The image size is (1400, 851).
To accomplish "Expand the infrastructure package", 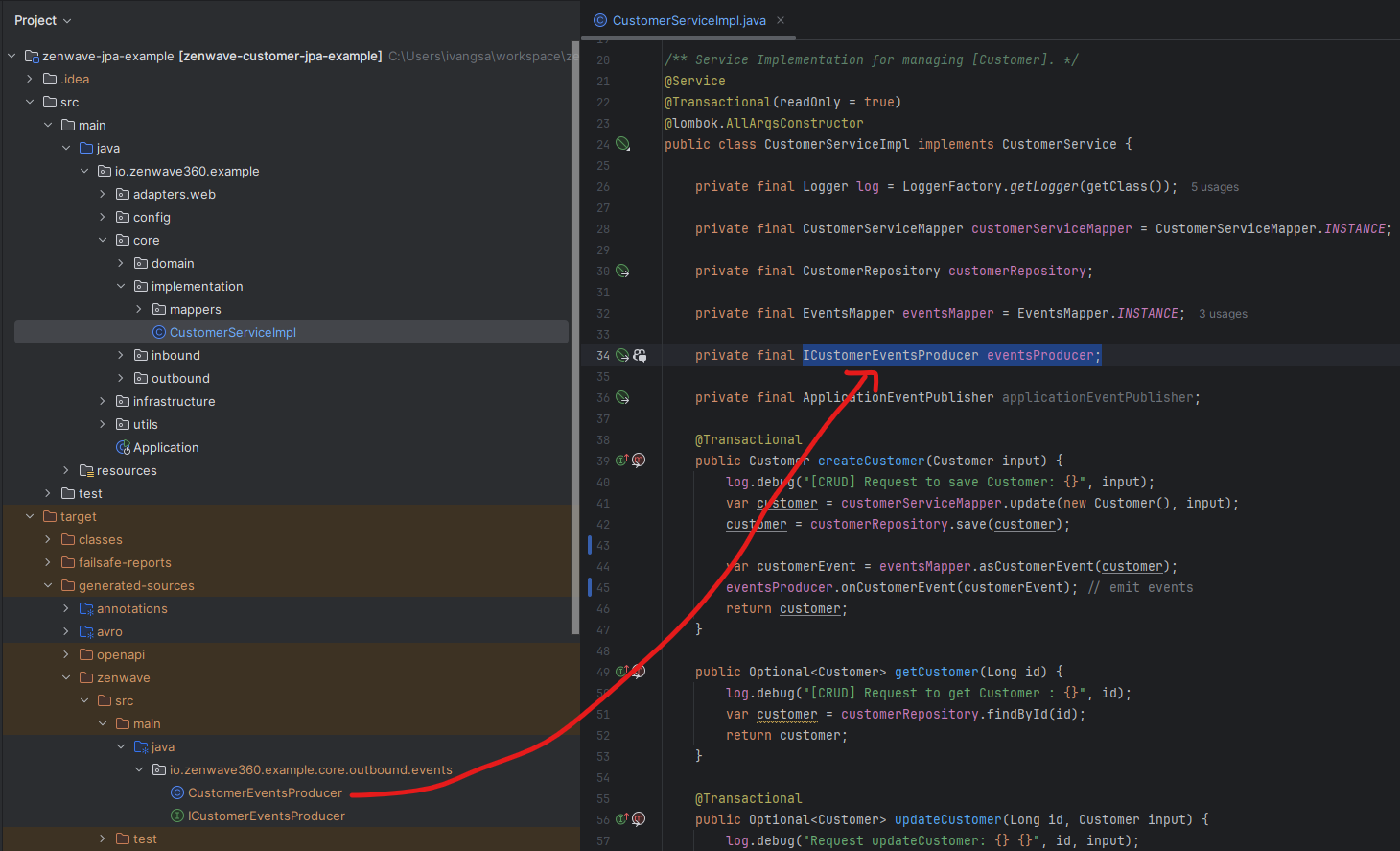I will 103,401.
